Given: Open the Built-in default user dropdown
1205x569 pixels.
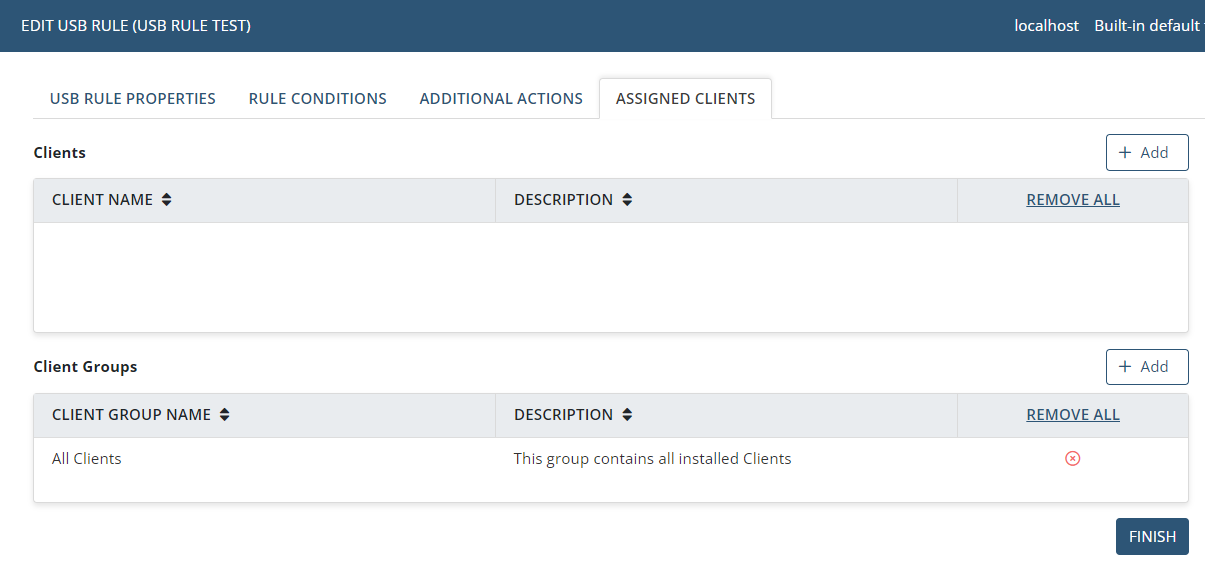Looking at the screenshot, I should click(1147, 26).
